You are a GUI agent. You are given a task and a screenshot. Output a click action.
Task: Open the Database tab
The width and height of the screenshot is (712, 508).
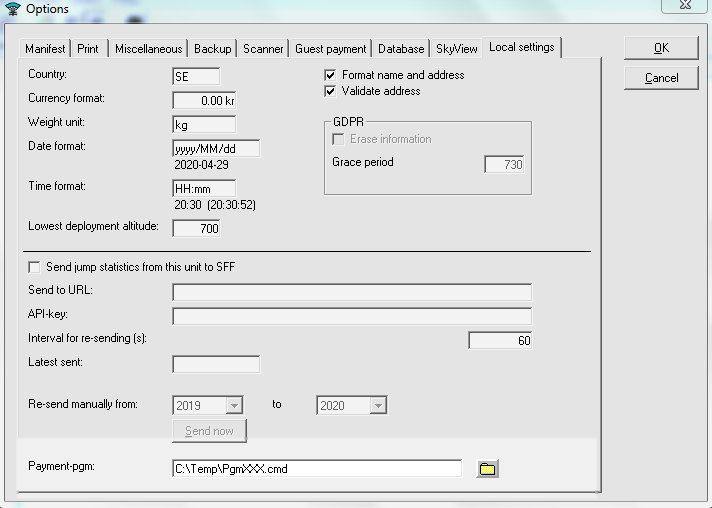401,48
